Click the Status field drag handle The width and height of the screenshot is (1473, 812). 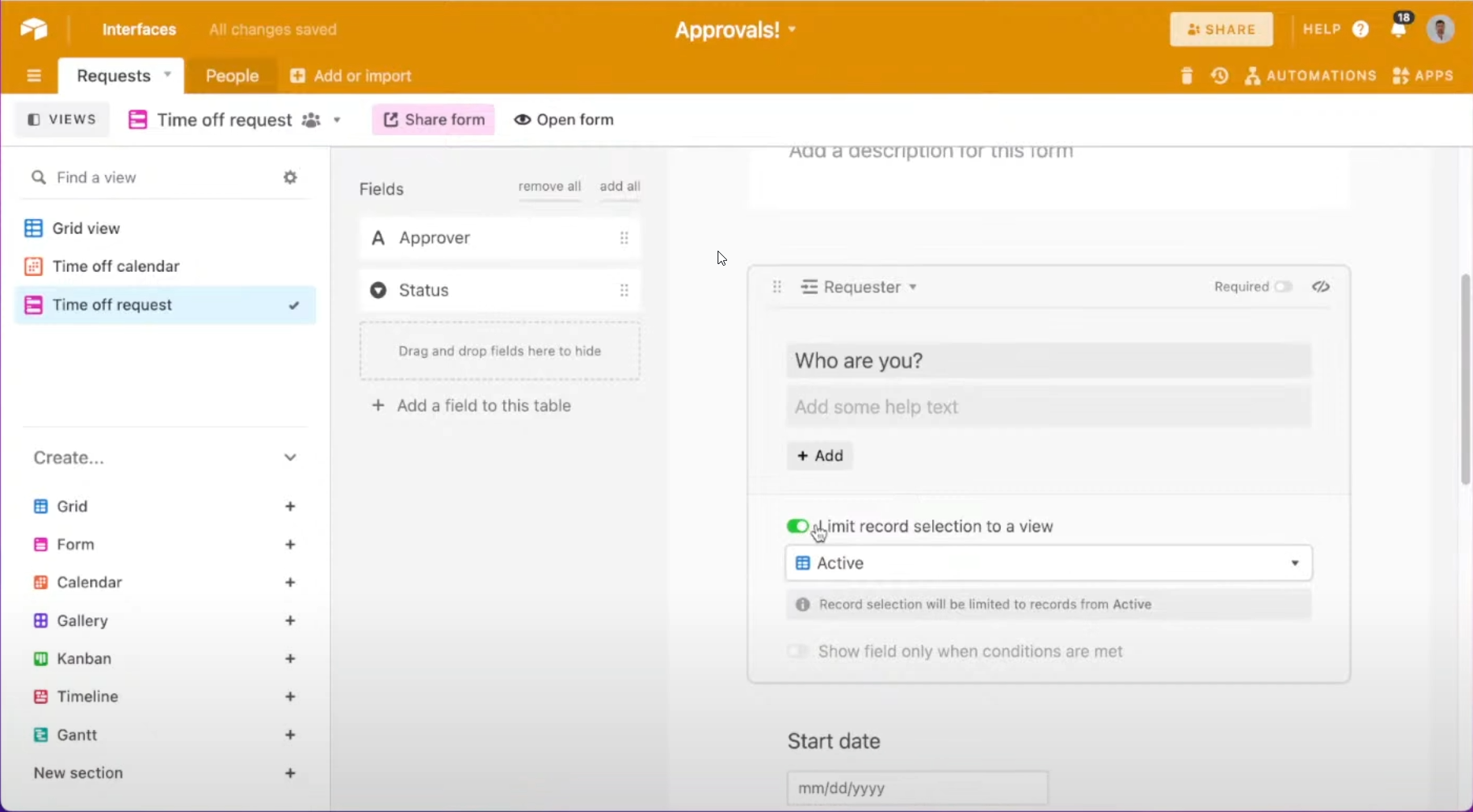(x=624, y=290)
